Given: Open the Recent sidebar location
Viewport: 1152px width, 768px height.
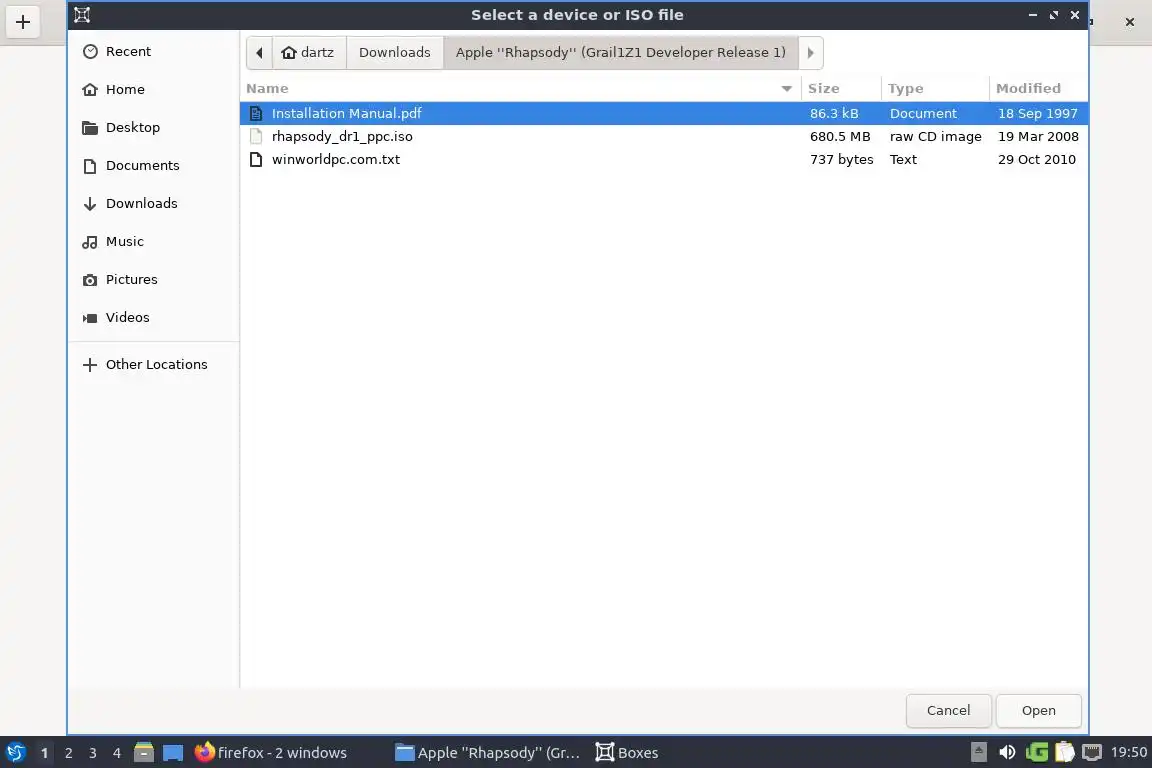Looking at the screenshot, I should (153, 51).
